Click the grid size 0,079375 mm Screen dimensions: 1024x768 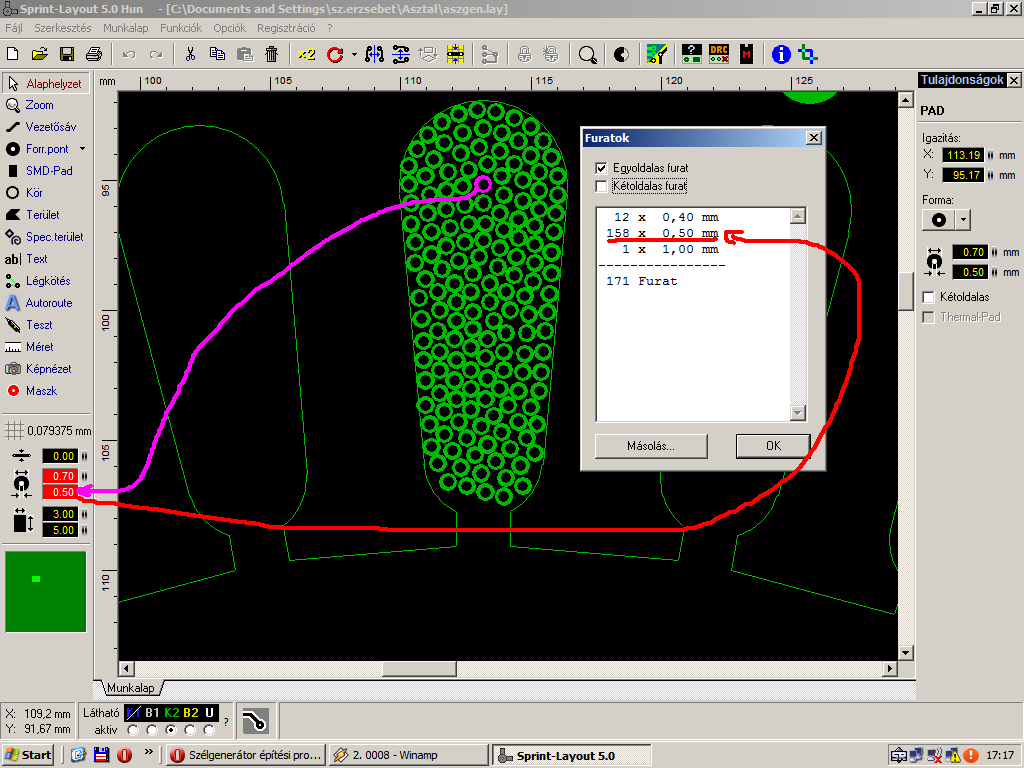(x=49, y=431)
